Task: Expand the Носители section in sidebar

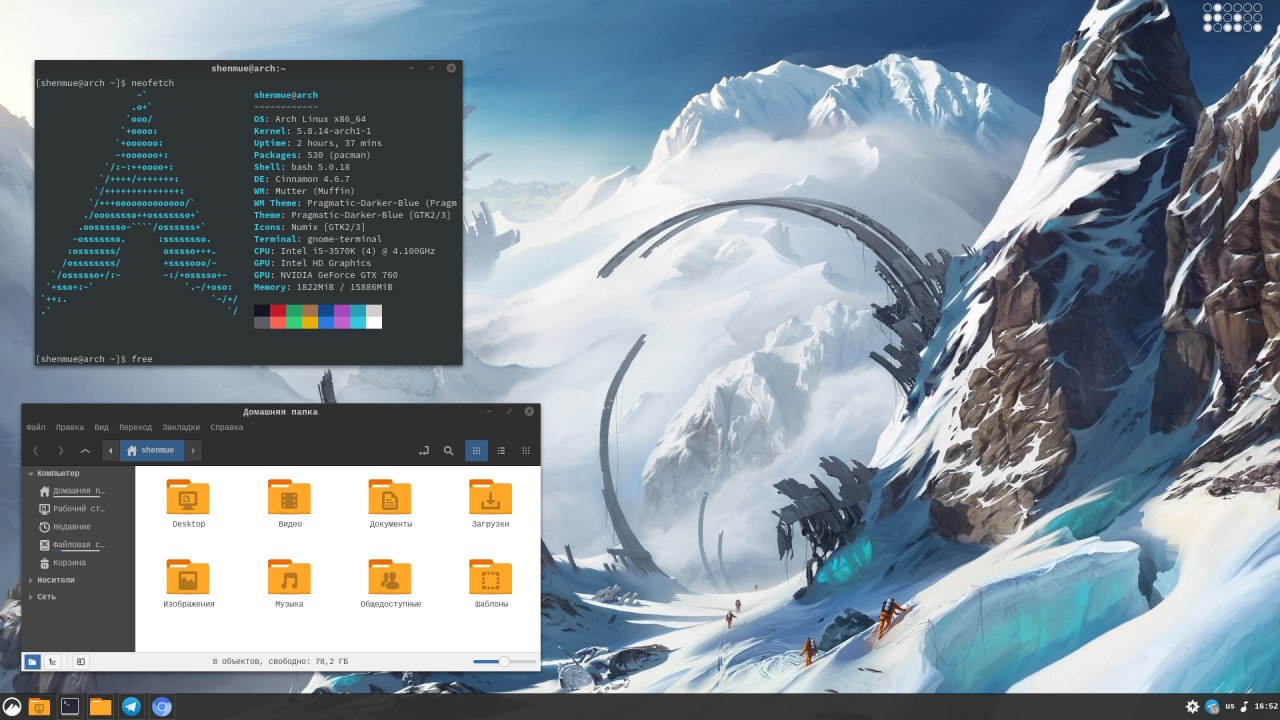Action: point(31,580)
